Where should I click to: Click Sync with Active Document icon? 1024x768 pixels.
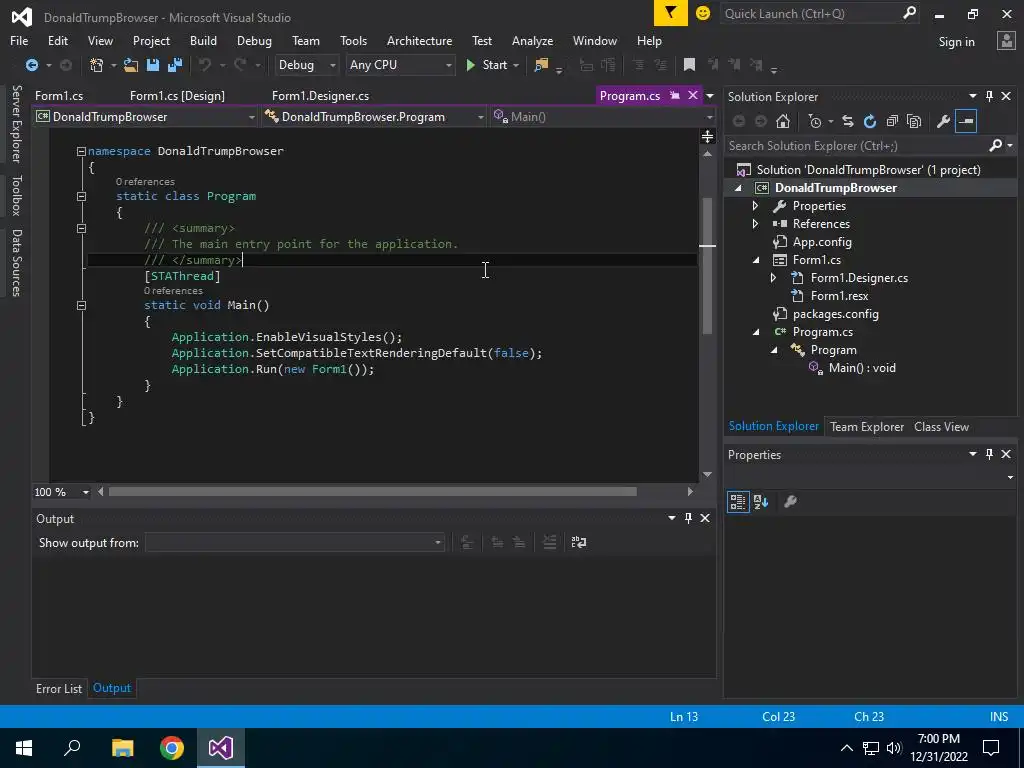(848, 121)
